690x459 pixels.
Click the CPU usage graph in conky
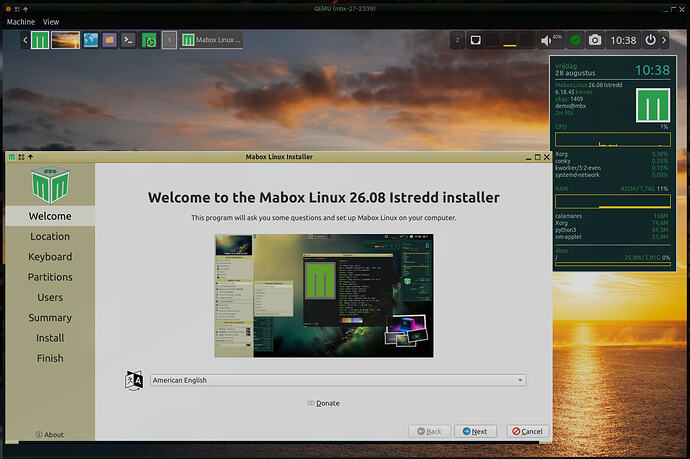[x=613, y=140]
